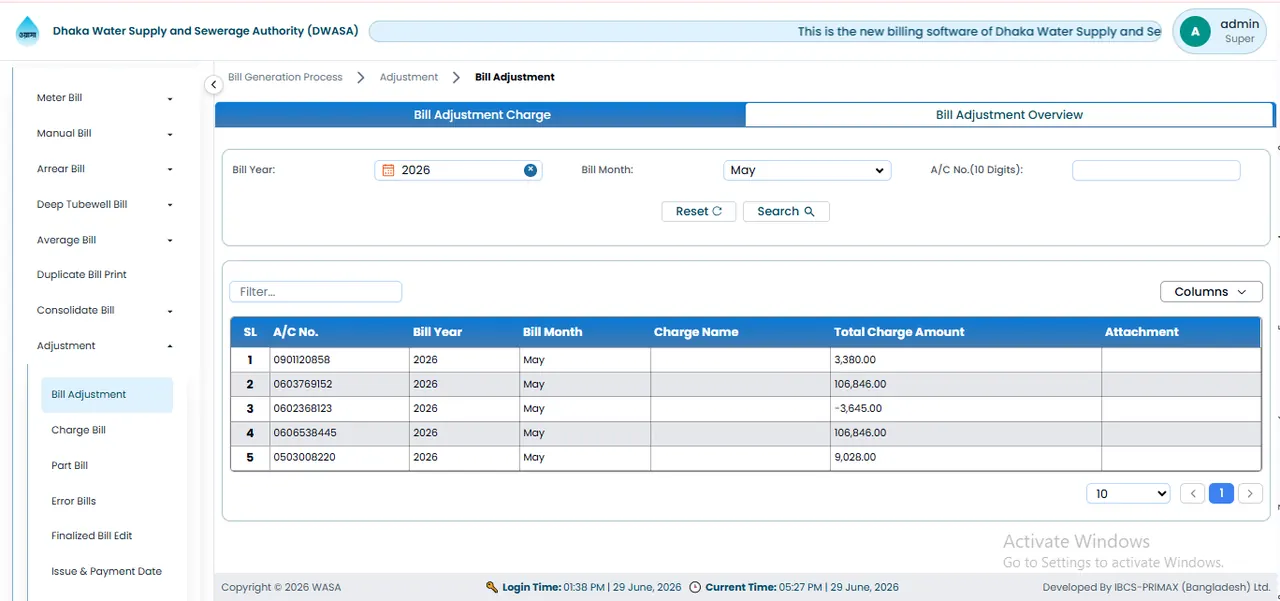Open Charge Bill submenu item
The height and width of the screenshot is (601, 1280).
[x=79, y=430]
